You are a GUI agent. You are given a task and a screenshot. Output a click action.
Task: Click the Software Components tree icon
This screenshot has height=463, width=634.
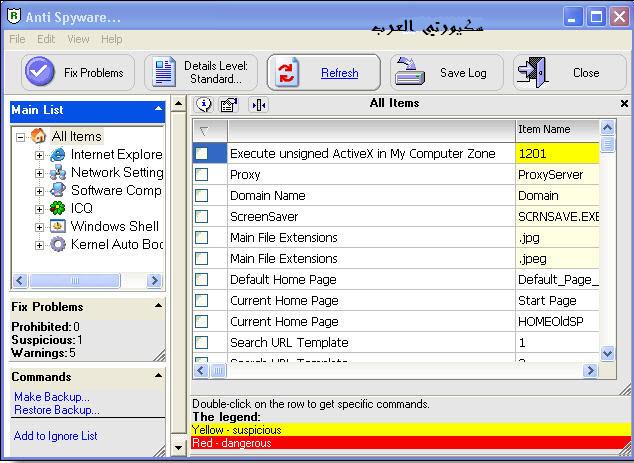(x=58, y=190)
